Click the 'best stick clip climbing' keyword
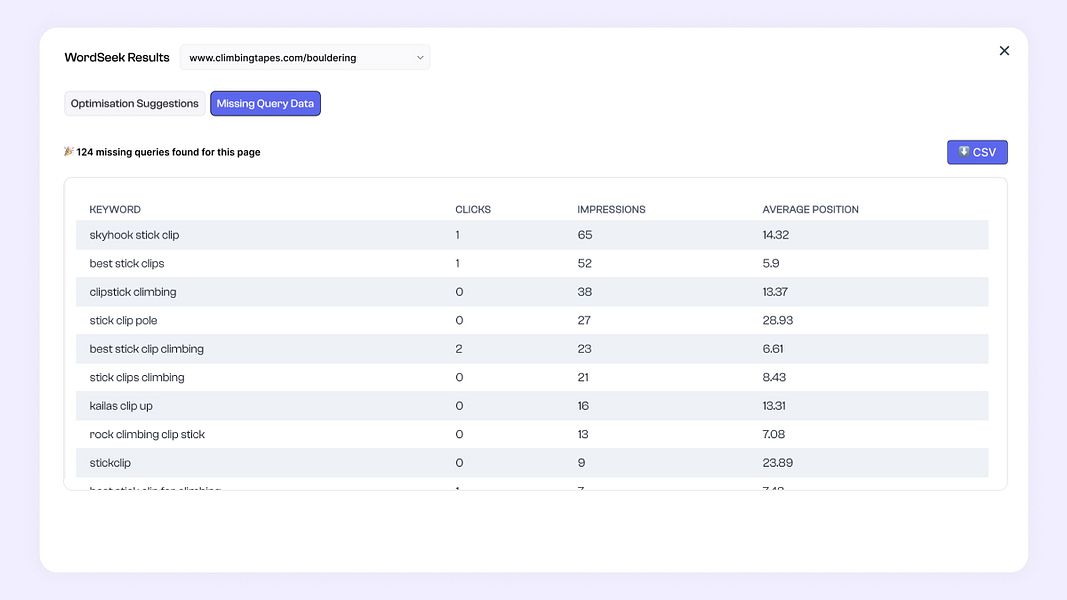The image size is (1067, 600). tap(146, 349)
